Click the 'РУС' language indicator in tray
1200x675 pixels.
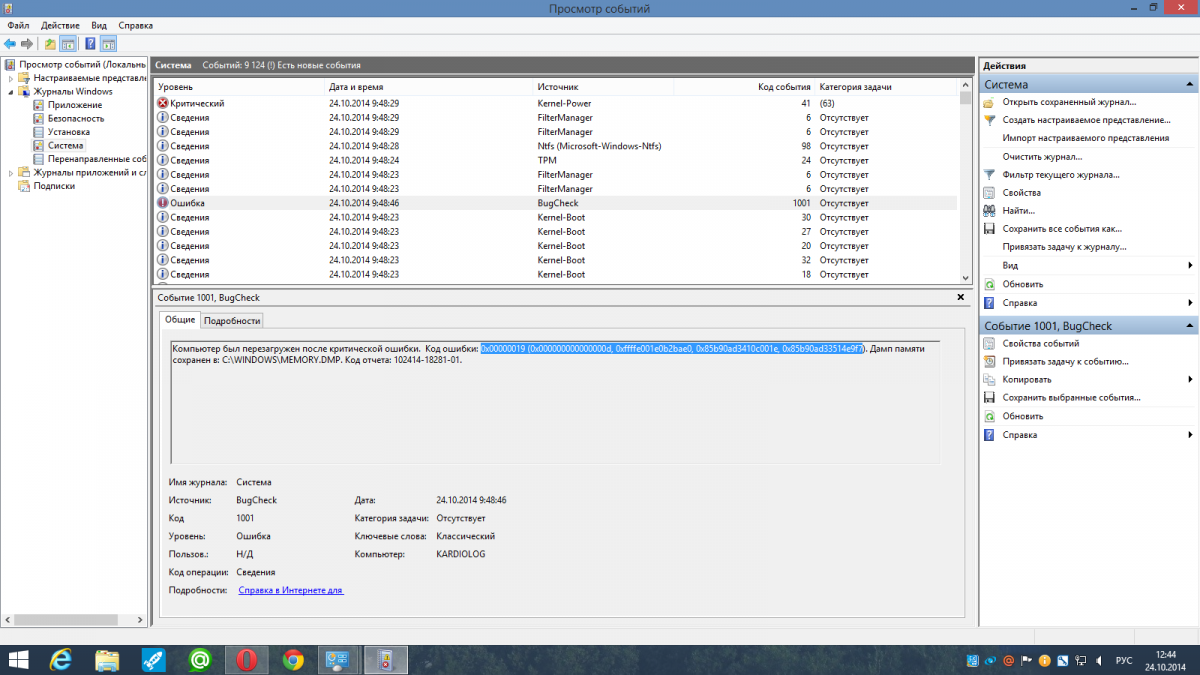[x=1124, y=660]
